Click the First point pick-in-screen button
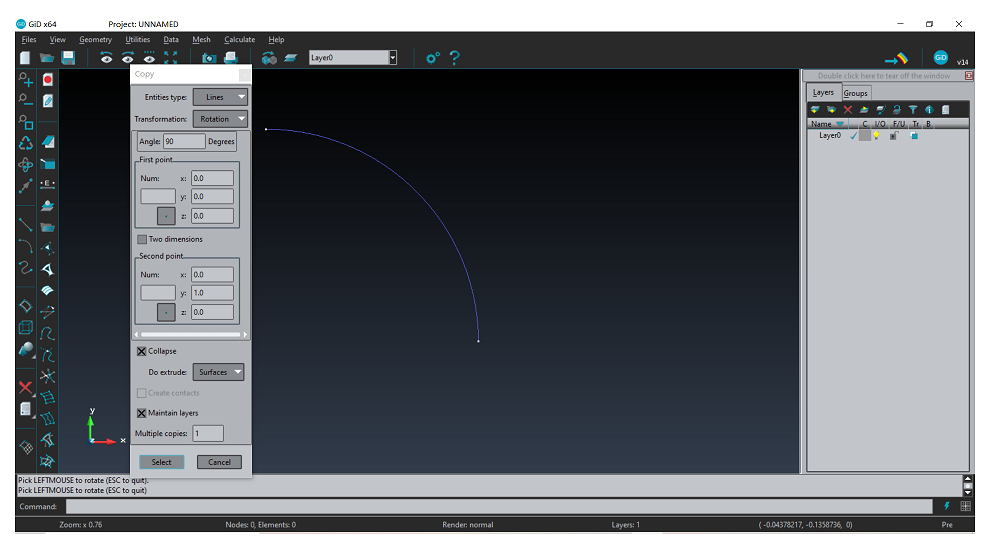This screenshot has height=546, width=991. coord(166,216)
